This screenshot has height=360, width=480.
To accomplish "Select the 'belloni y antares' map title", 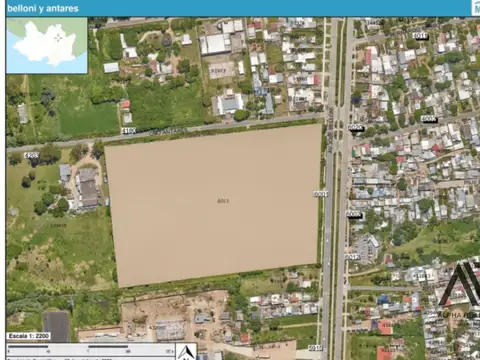I will (x=43, y=8).
